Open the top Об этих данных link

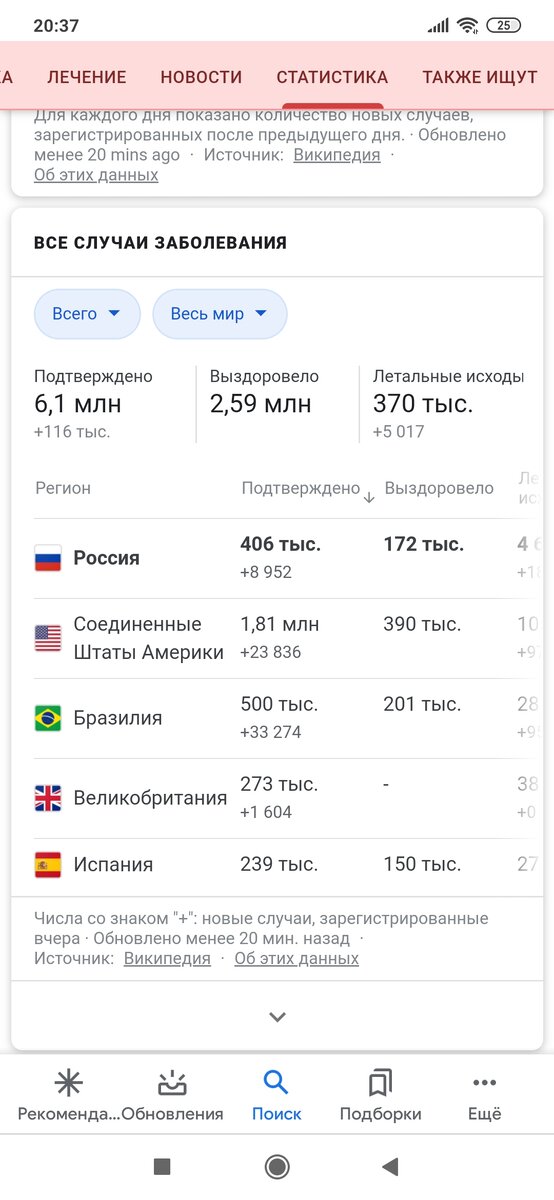click(96, 174)
